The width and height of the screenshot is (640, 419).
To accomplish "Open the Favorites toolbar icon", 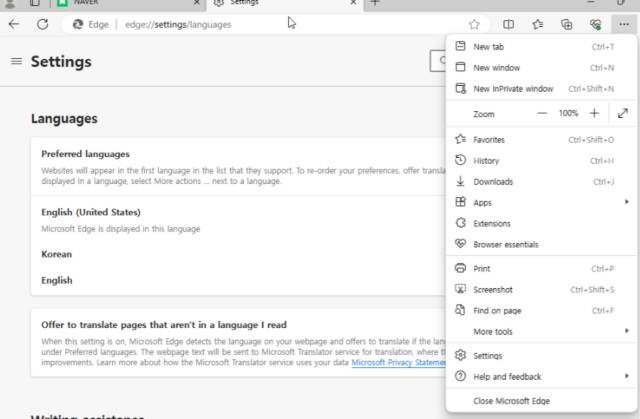I will 538,24.
